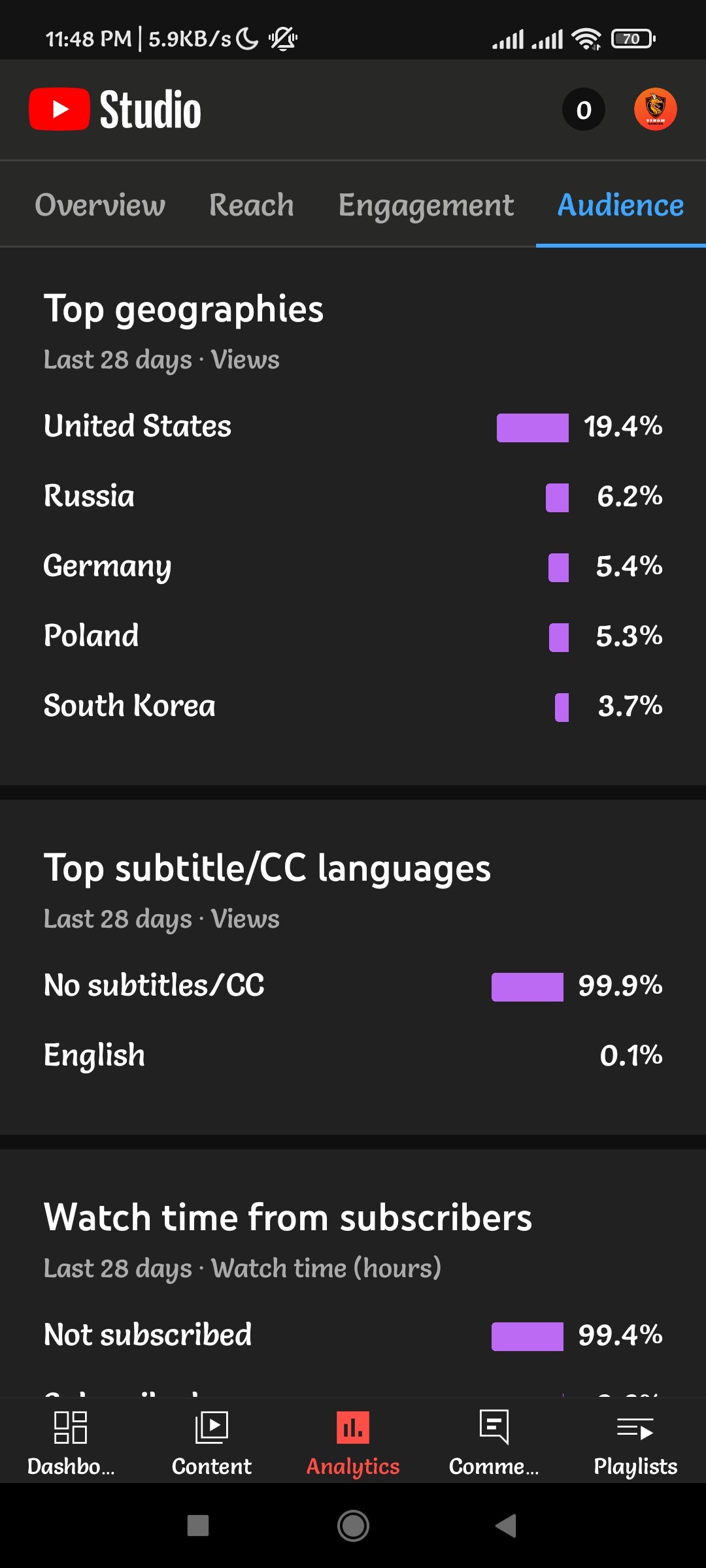706x1568 pixels.
Task: Tap the YouTube Studio logo
Action: (x=115, y=109)
